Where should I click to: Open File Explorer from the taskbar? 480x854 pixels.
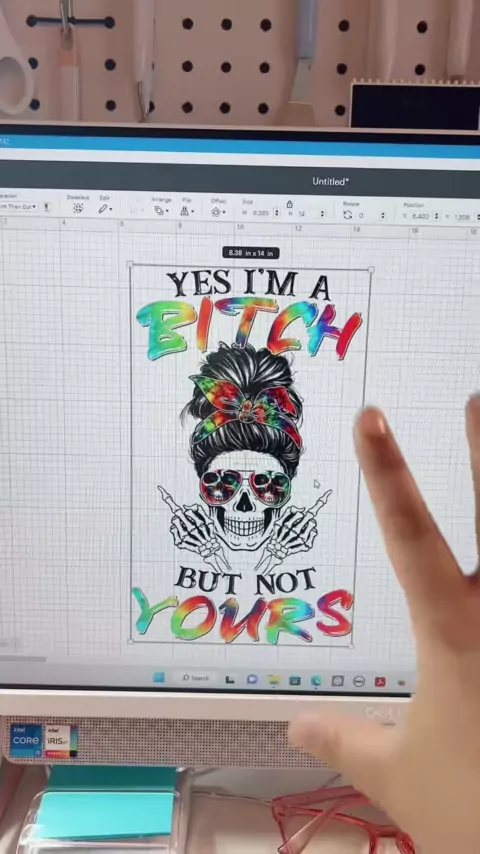point(273,680)
